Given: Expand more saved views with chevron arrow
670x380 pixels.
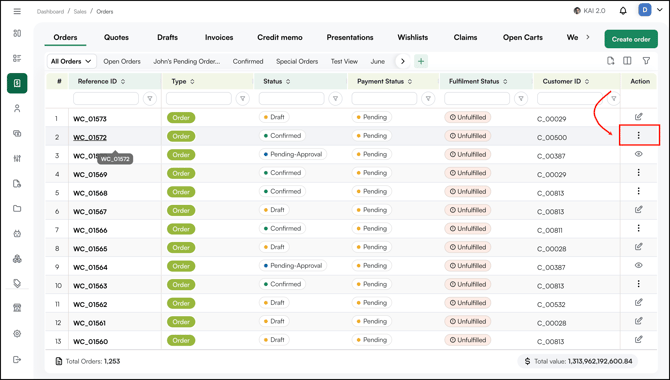Looking at the screenshot, I should click(403, 61).
